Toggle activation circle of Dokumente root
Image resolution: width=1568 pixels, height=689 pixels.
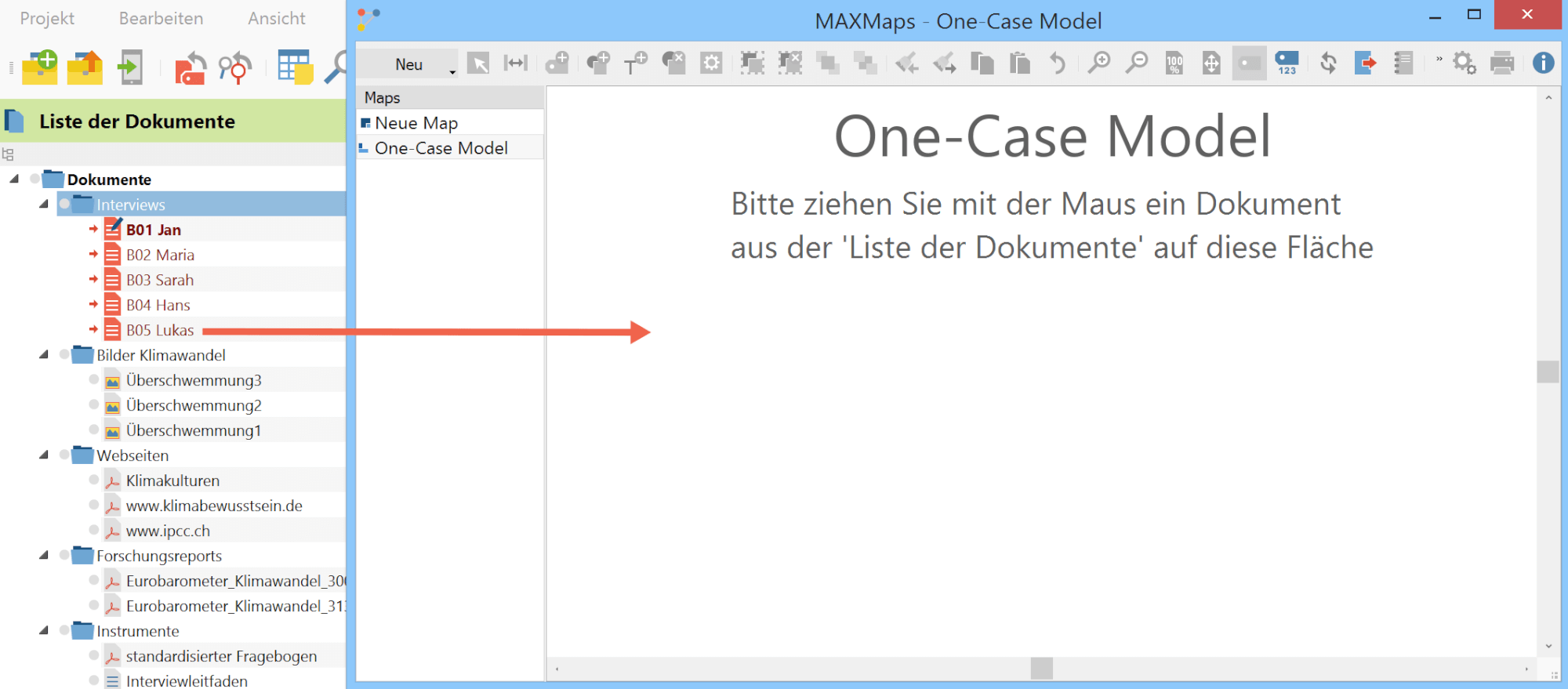pyautogui.click(x=34, y=179)
